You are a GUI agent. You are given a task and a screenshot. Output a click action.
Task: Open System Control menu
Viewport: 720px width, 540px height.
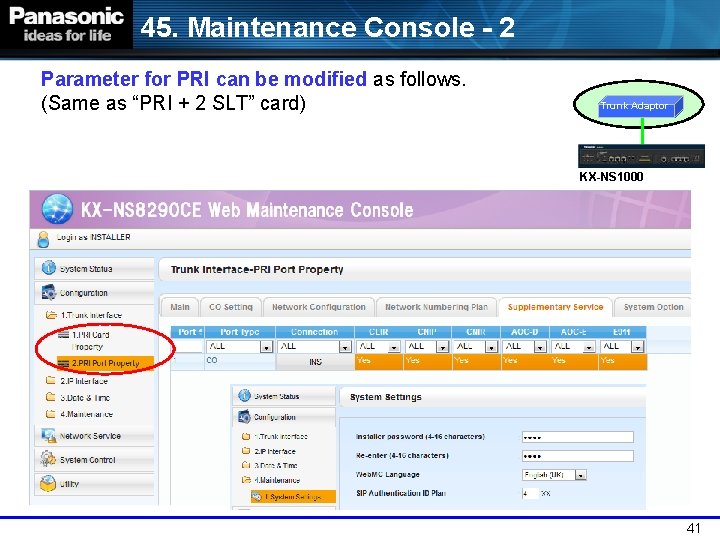pos(94,460)
